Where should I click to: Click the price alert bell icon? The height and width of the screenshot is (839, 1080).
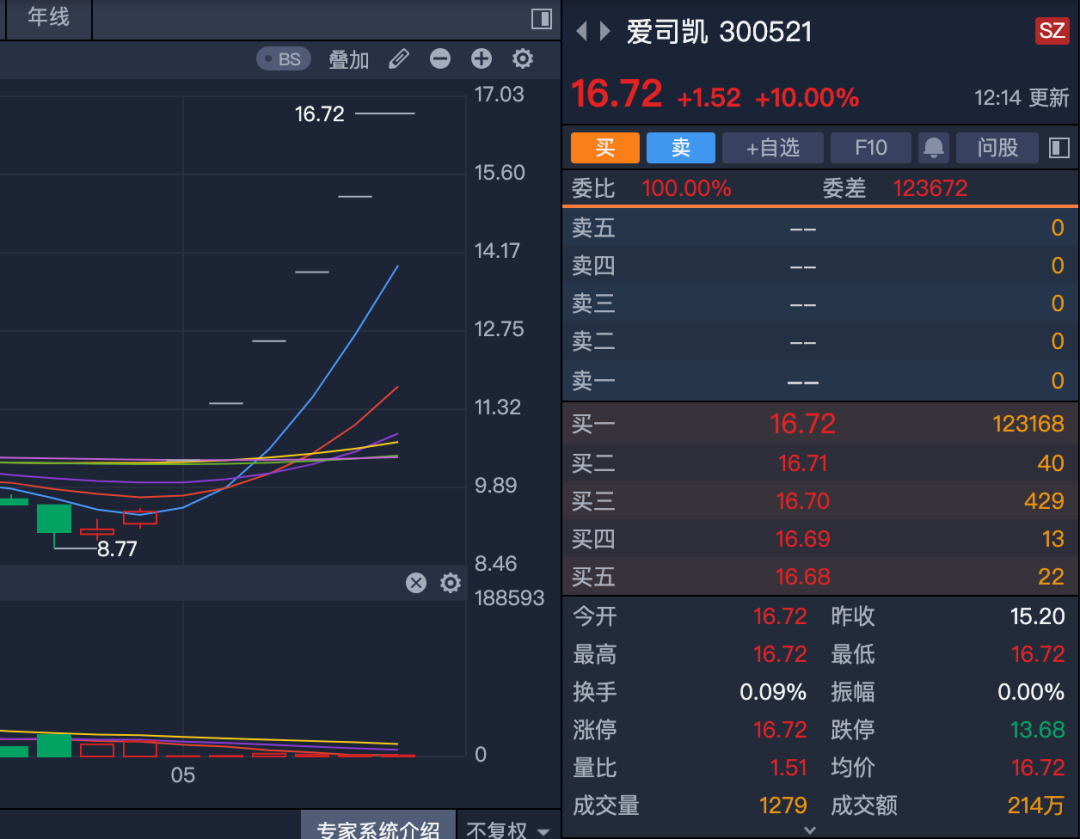[x=934, y=148]
